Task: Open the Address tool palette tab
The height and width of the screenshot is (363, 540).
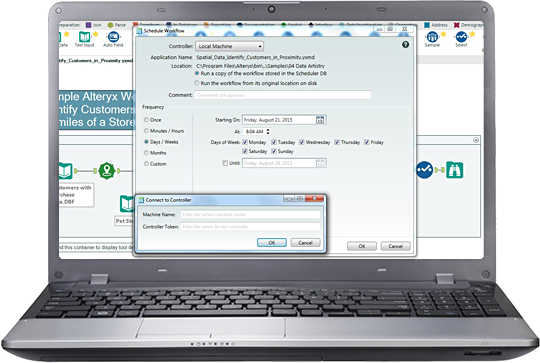Action: (x=436, y=25)
